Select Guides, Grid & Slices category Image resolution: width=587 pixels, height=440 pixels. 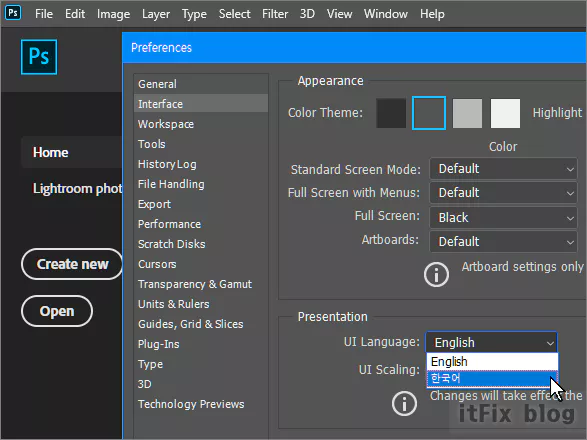point(201,324)
